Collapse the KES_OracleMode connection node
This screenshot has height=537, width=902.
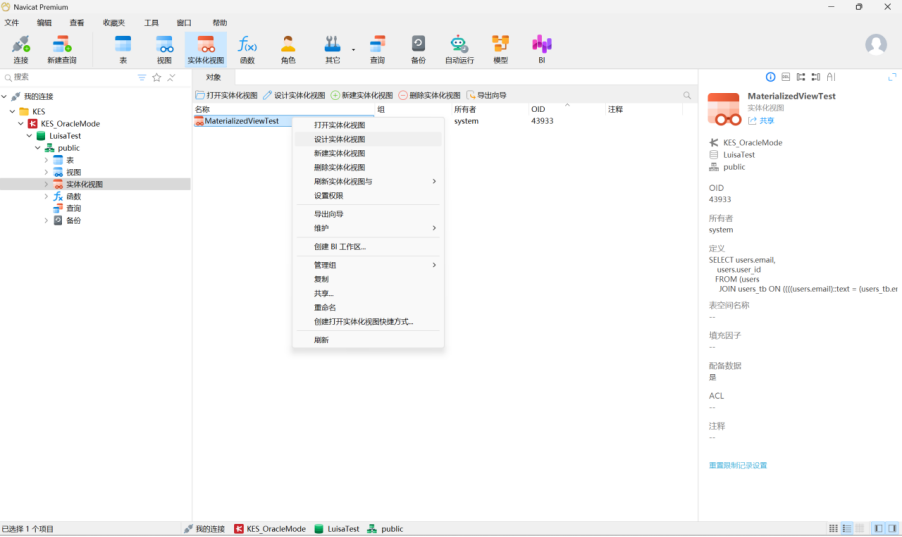click(20, 124)
